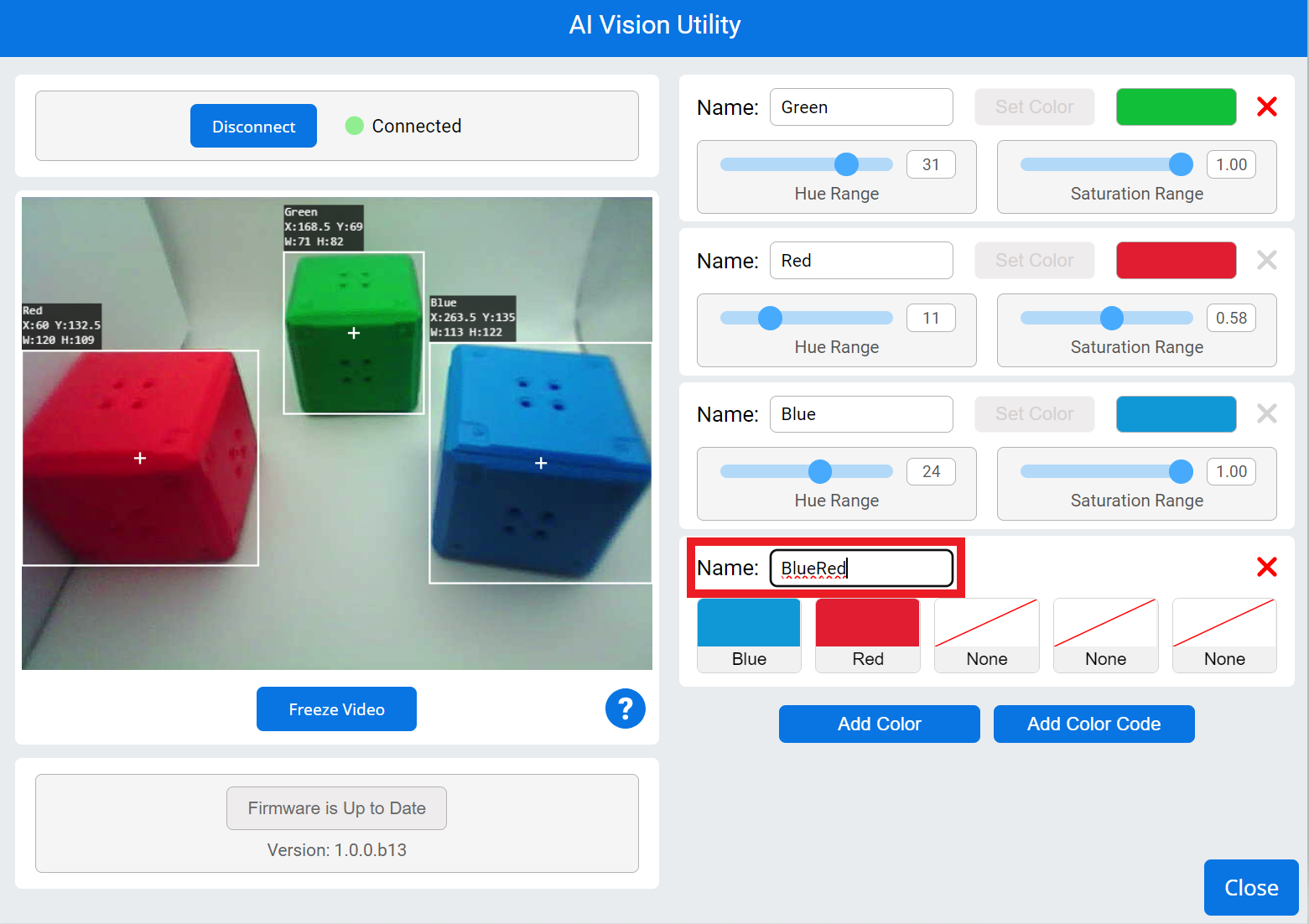Click the last None color code slot
The width and height of the screenshot is (1309, 924).
click(1224, 635)
